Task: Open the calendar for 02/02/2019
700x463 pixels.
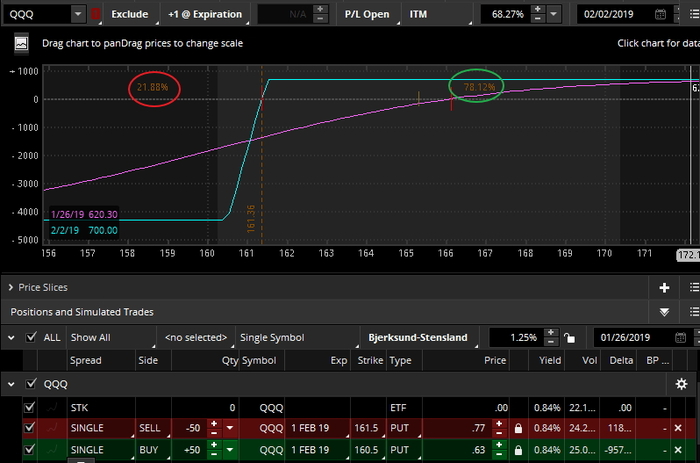Action: 660,14
